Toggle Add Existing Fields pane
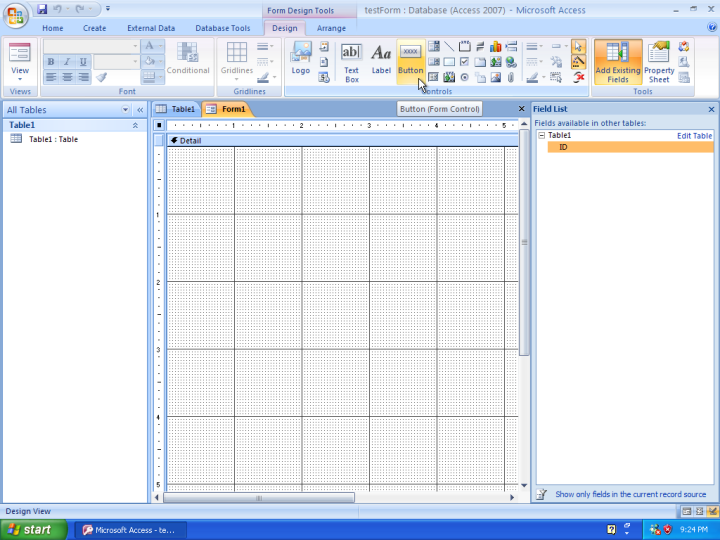This screenshot has height=540, width=720. point(618,62)
